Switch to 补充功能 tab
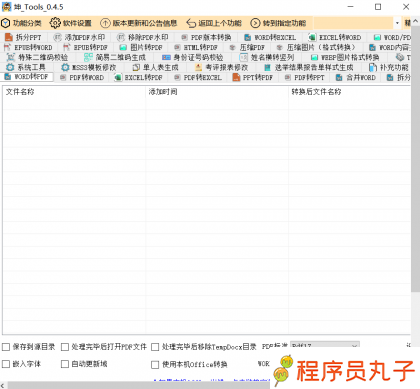 [389, 67]
